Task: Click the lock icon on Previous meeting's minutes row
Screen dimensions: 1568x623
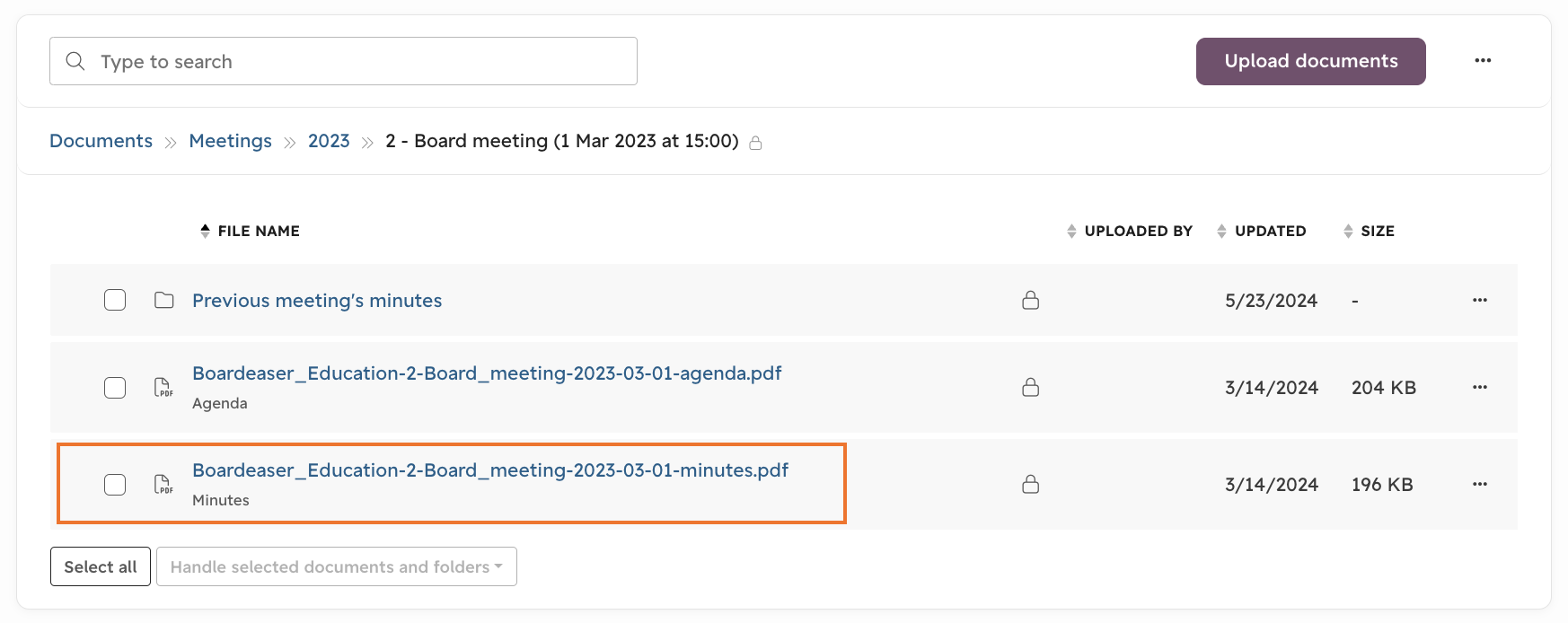Action: (x=1031, y=300)
